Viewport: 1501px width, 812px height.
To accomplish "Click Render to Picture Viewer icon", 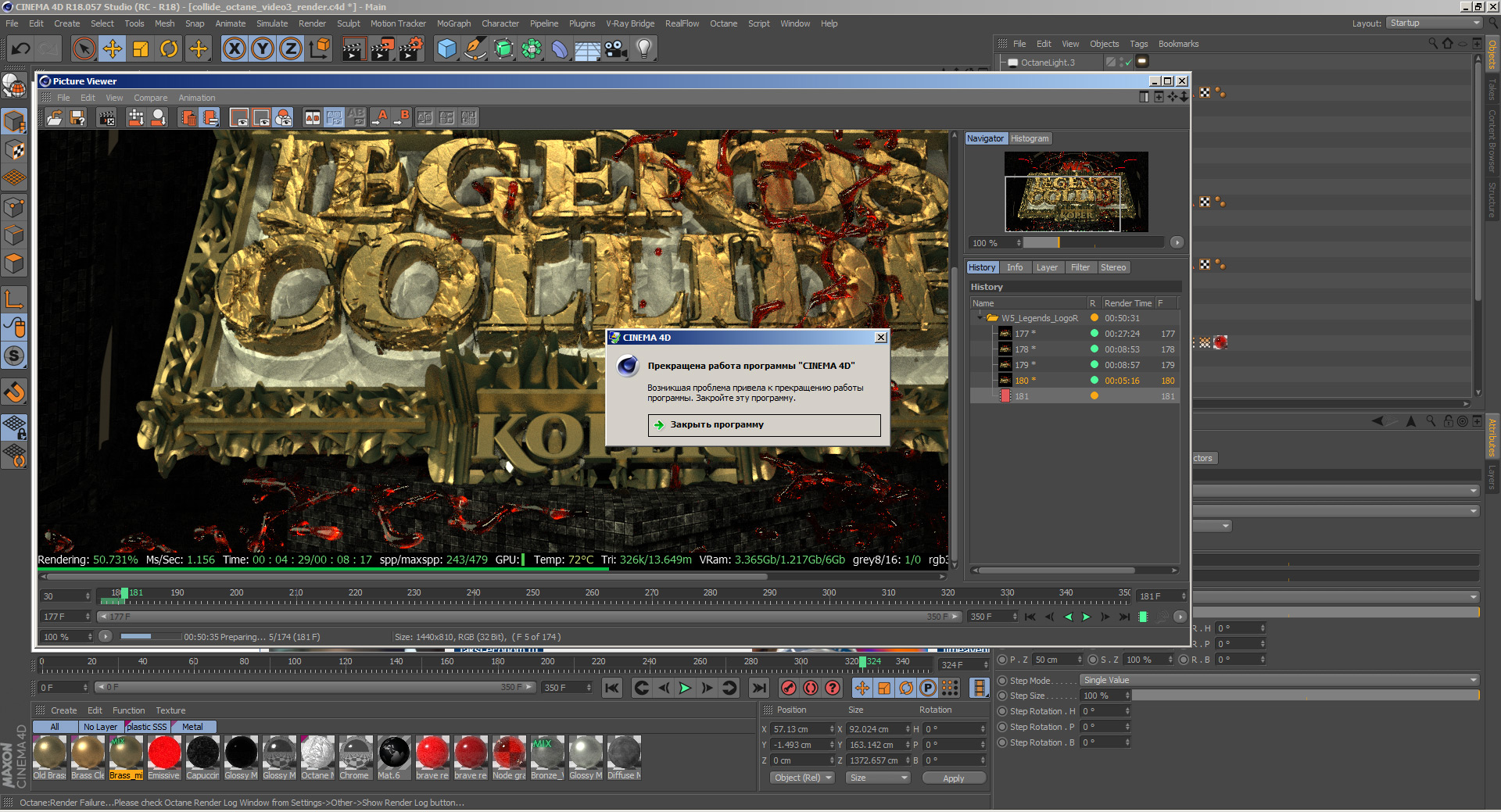I will click(382, 49).
